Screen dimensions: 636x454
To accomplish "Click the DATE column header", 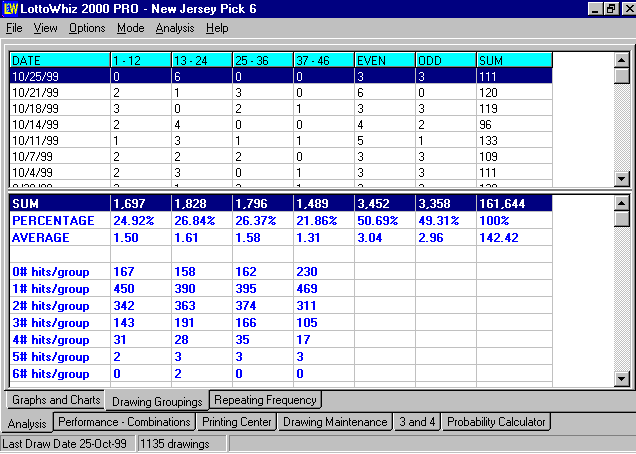I will coord(60,60).
